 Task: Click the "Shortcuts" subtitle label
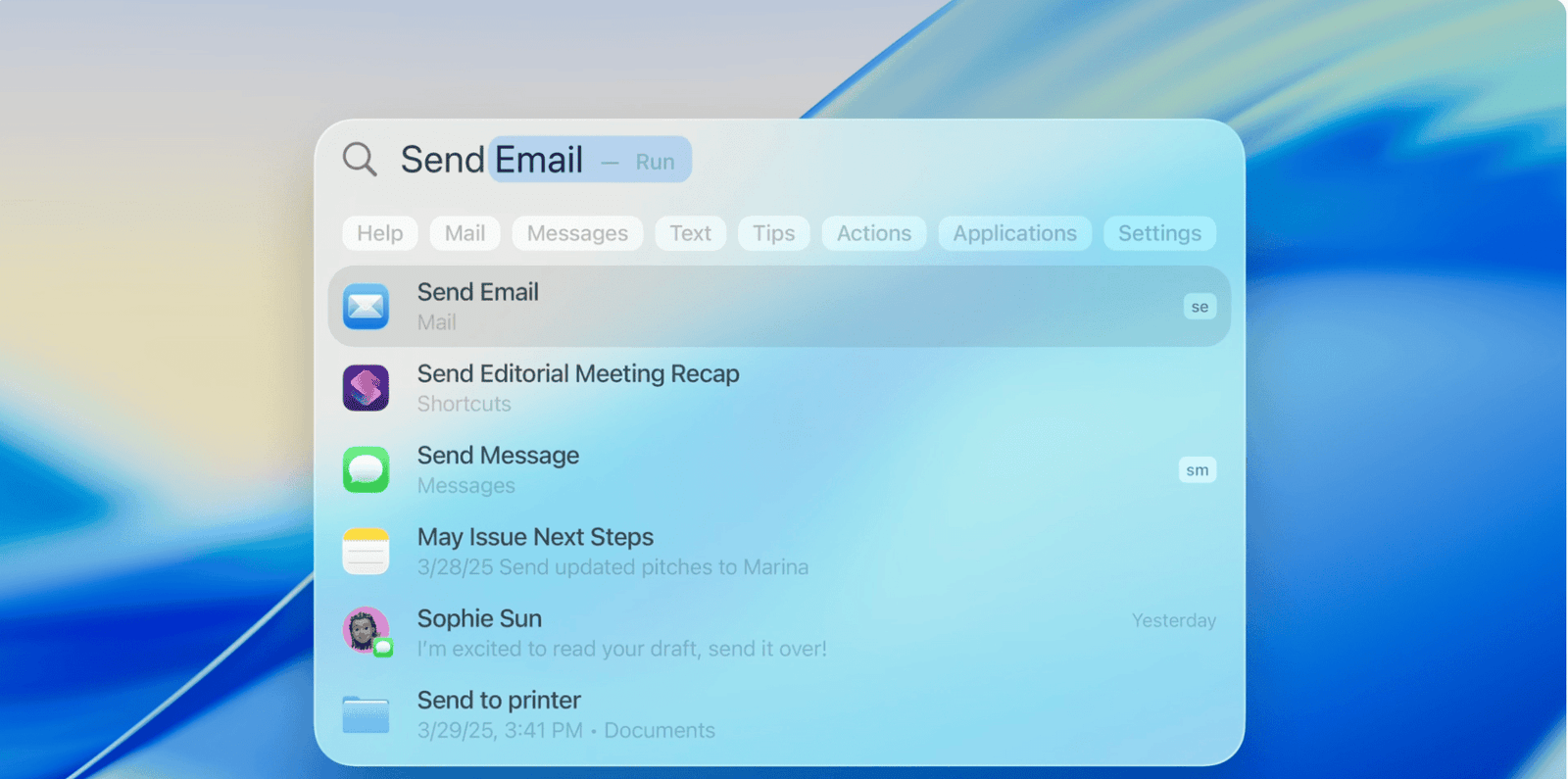(x=465, y=404)
